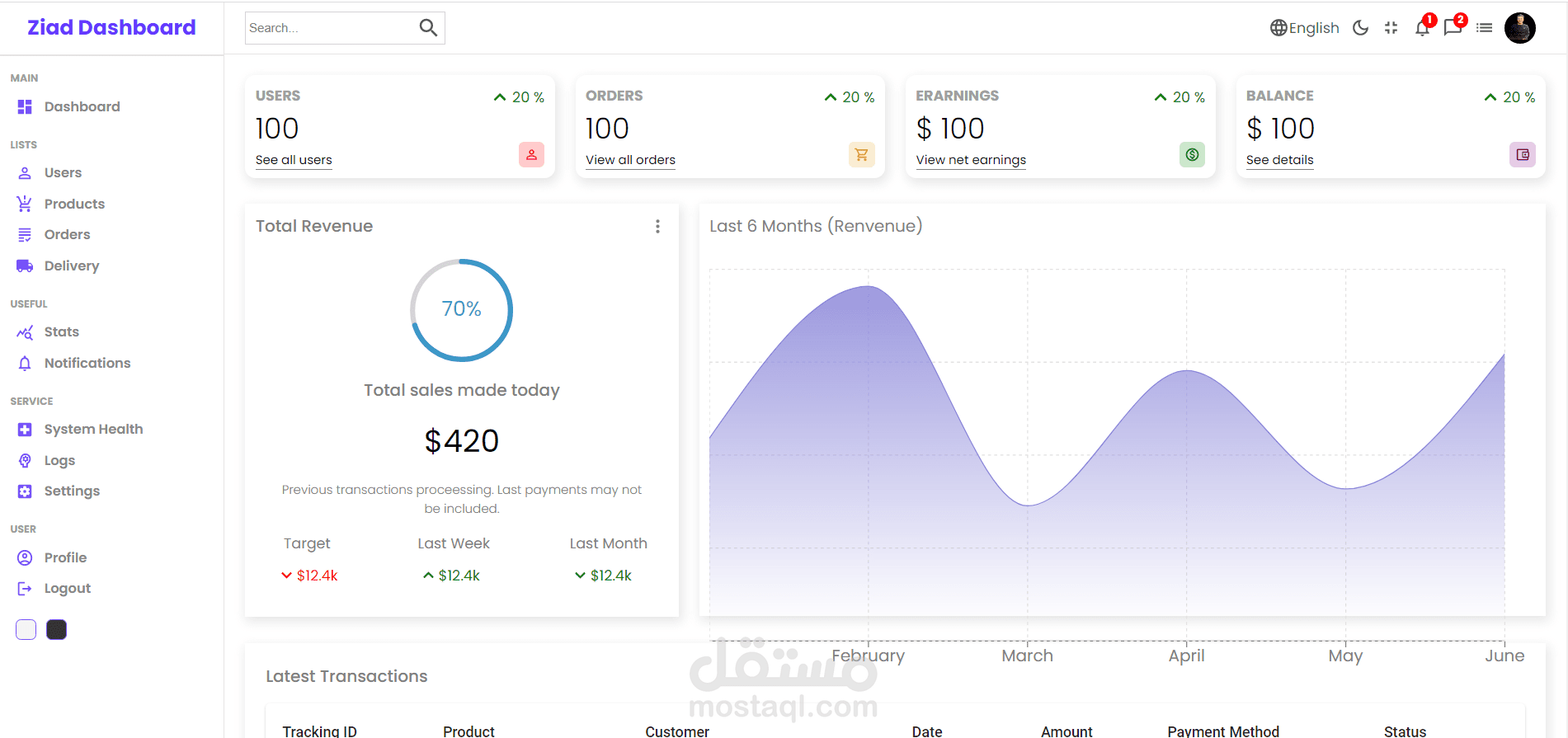This screenshot has height=738, width=1568.
Task: Click the Users person icon in sidebar
Action: tap(25, 173)
